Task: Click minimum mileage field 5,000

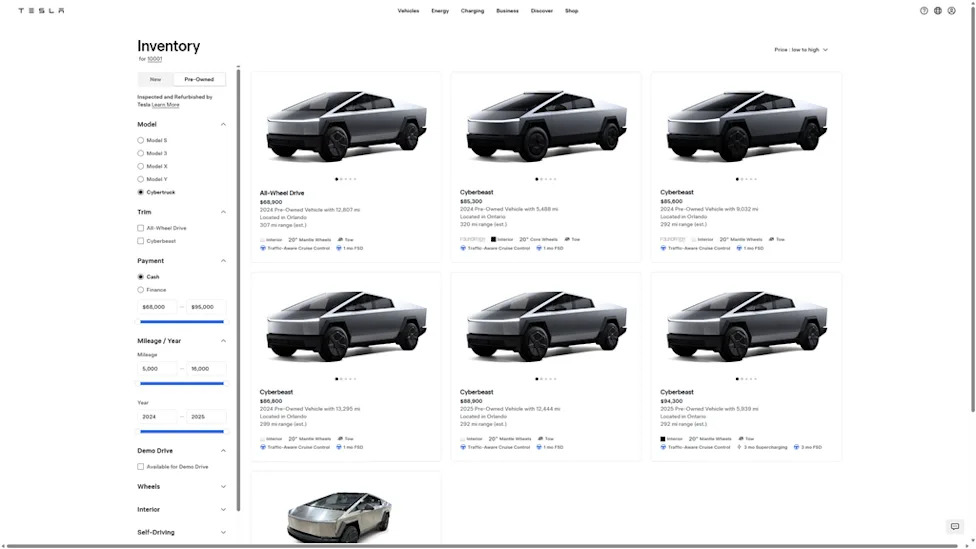Action: pyautogui.click(x=157, y=368)
